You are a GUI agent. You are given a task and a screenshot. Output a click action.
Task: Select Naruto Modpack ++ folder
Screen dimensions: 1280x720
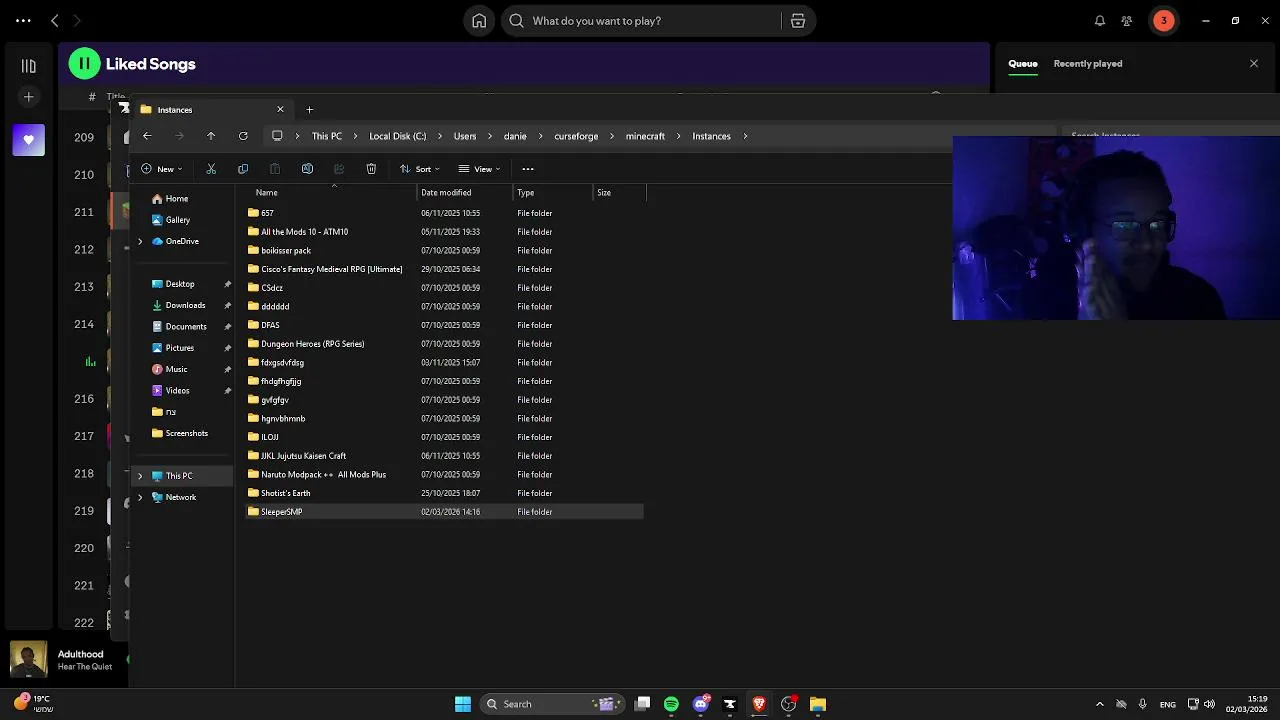click(x=445, y=475)
